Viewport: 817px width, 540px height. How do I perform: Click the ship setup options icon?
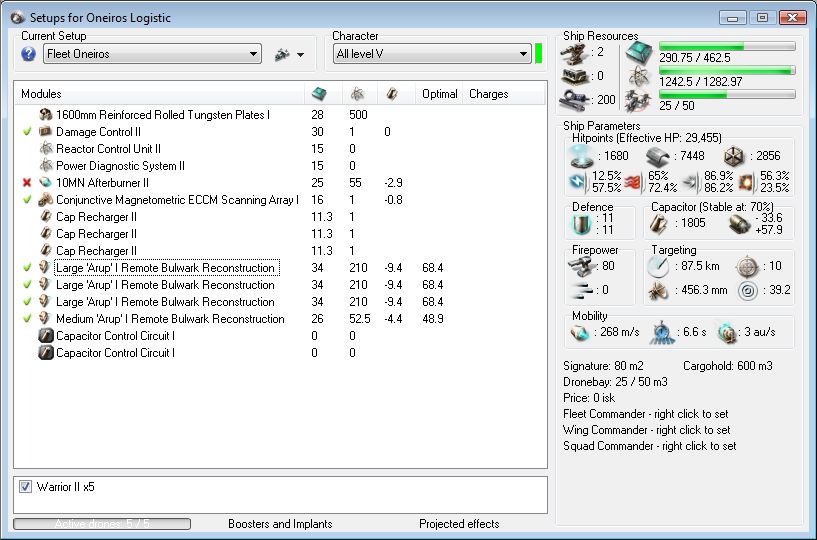(282, 54)
